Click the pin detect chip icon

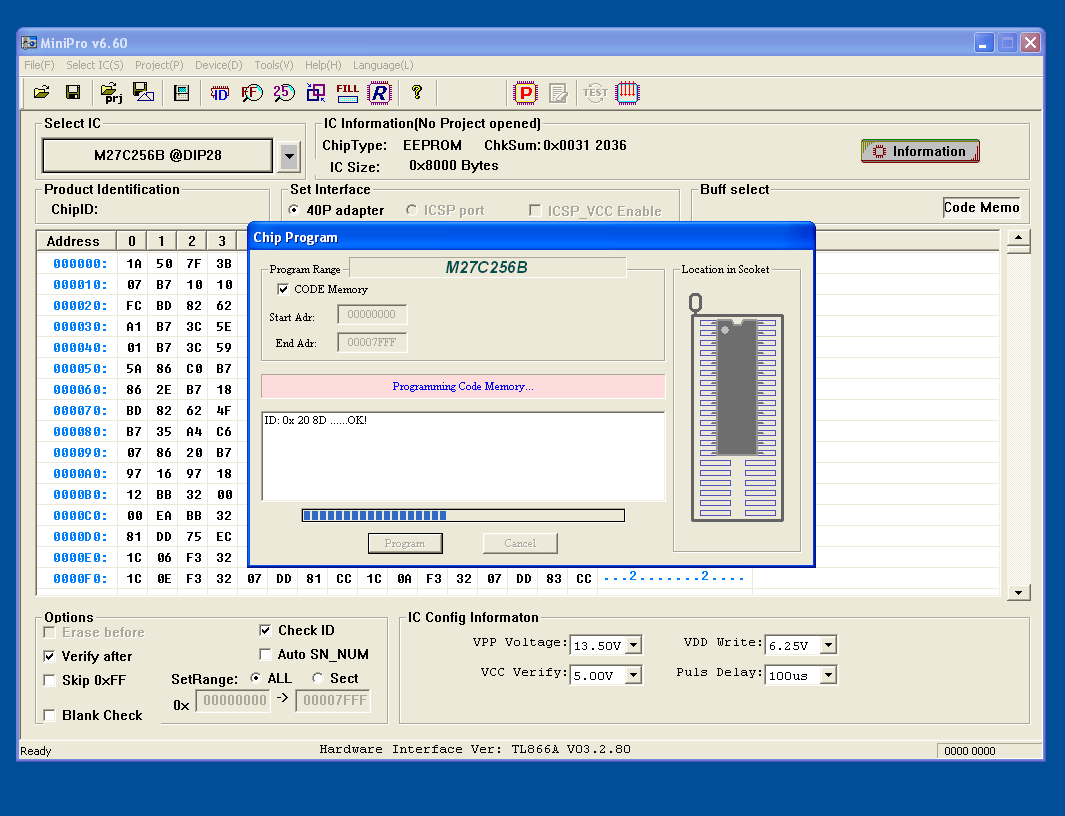point(627,92)
